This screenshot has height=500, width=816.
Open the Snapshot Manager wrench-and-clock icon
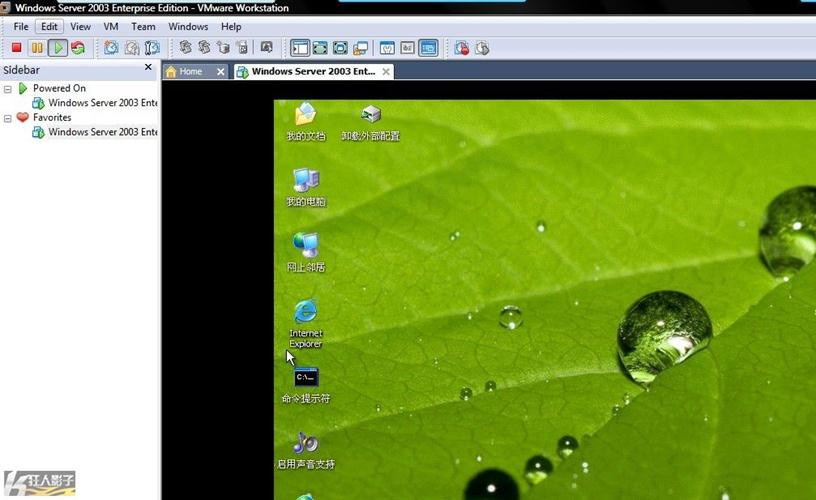click(x=152, y=48)
